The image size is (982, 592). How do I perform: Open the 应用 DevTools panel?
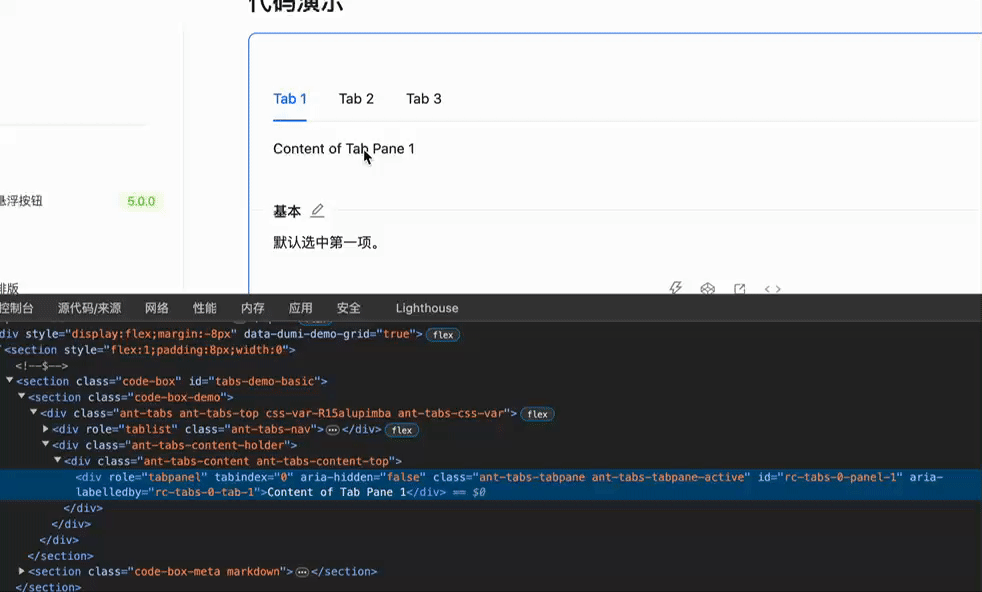point(301,308)
